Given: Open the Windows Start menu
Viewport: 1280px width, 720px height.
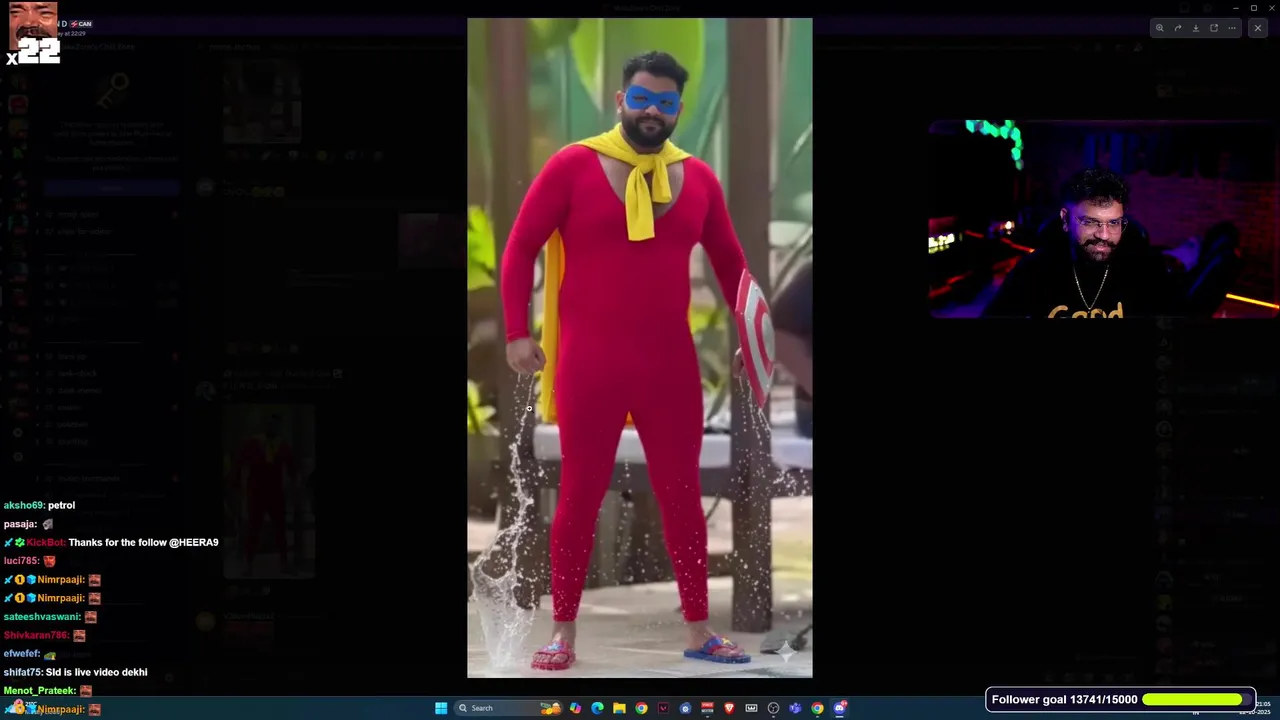Looking at the screenshot, I should tap(441, 708).
